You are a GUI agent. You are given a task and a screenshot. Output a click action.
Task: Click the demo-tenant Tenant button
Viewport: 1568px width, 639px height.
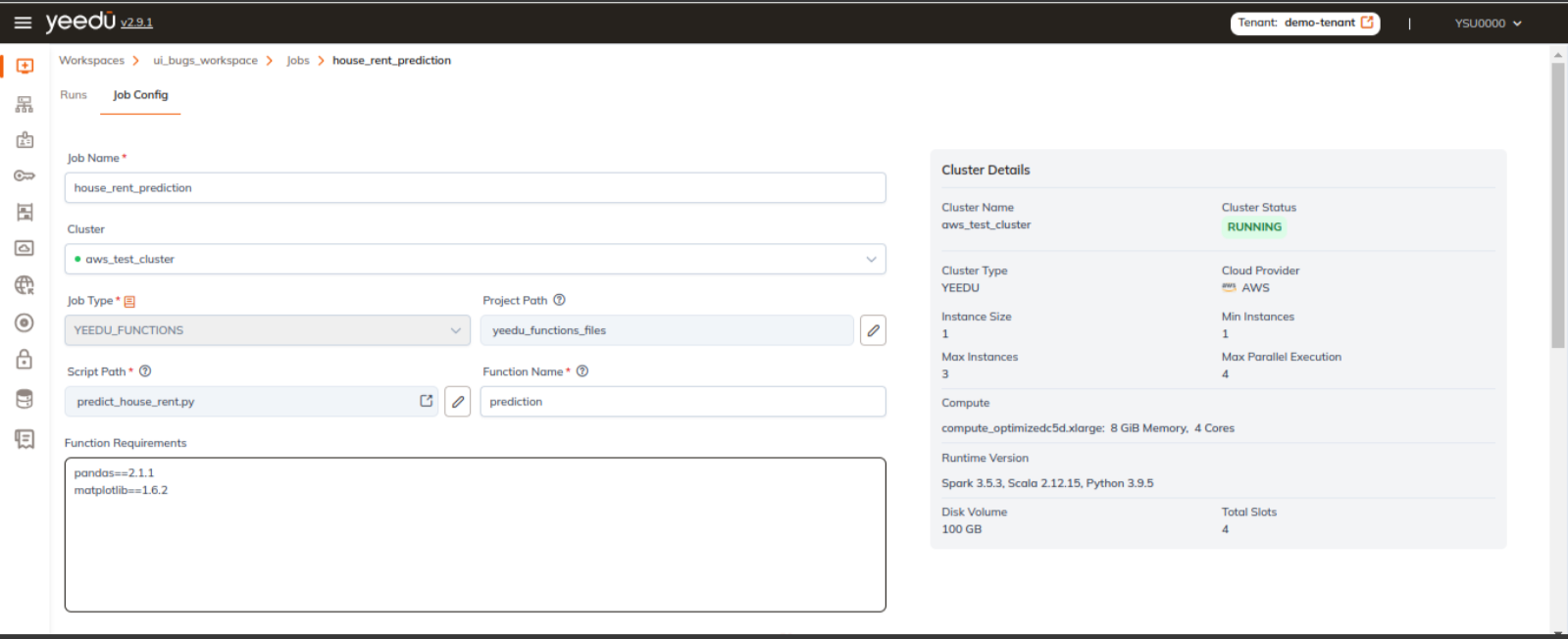pos(1304,23)
